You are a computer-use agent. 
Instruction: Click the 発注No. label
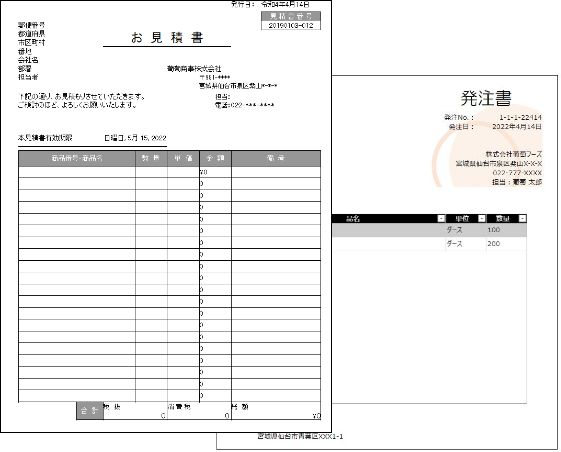[x=459, y=117]
